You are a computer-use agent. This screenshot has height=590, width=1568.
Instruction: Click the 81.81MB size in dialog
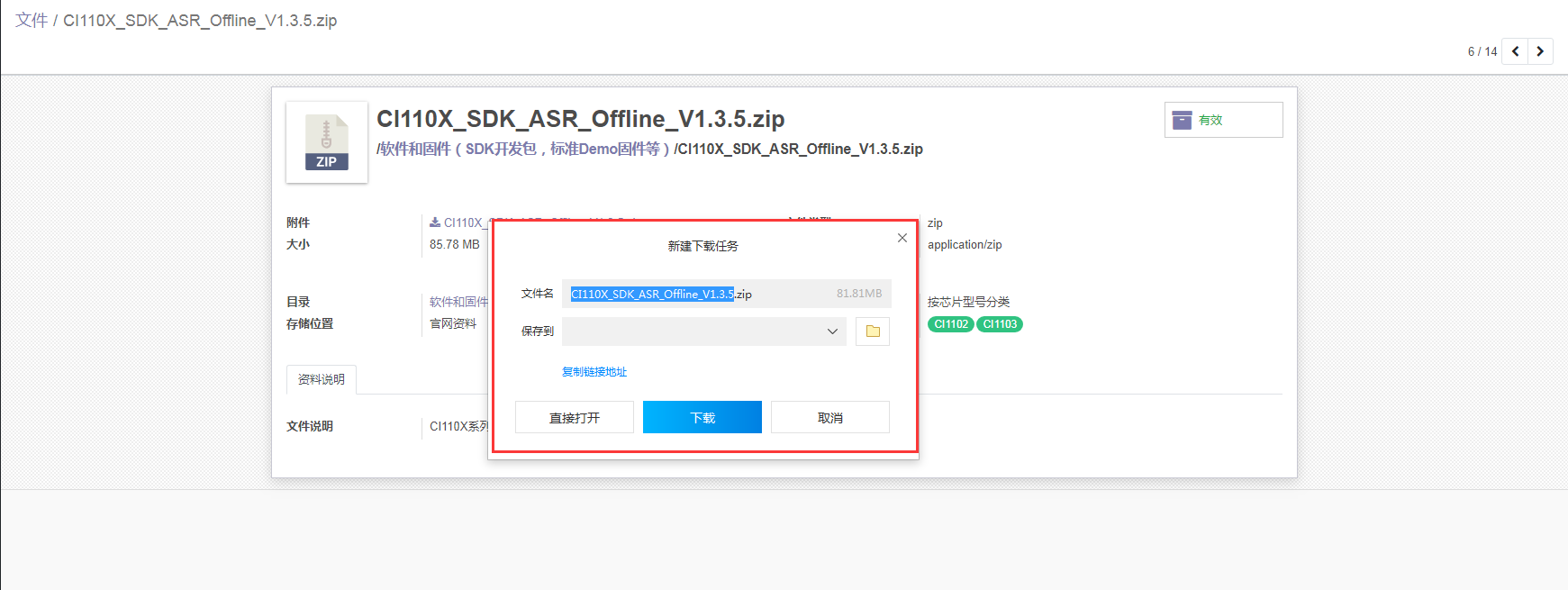[x=859, y=294]
